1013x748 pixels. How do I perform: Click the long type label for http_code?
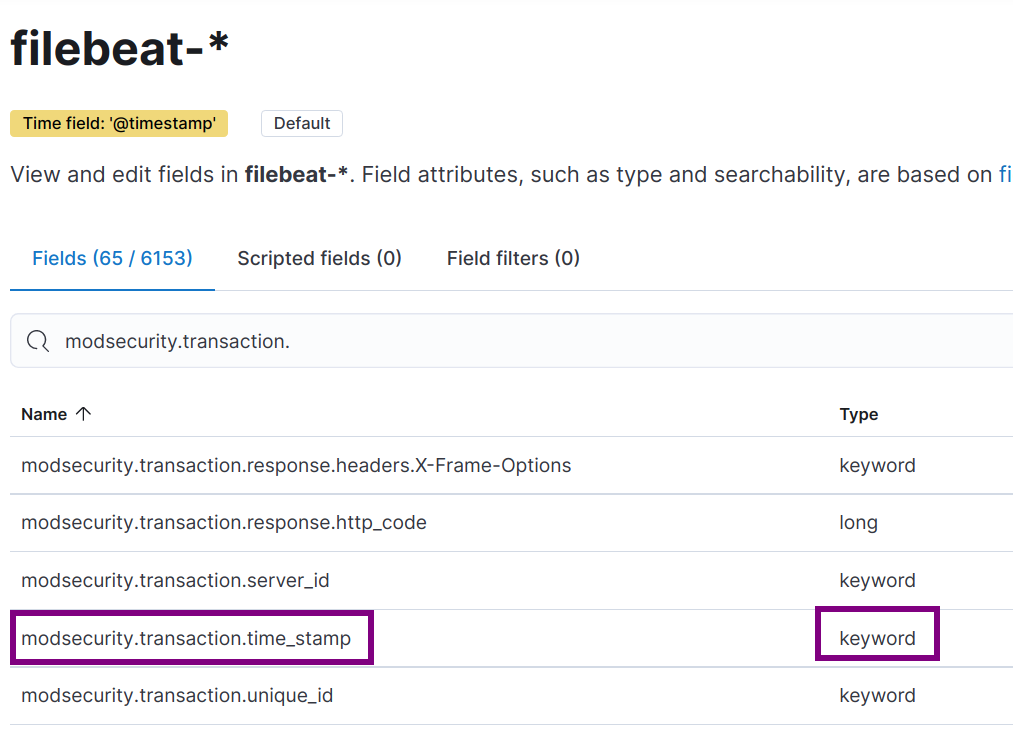(859, 522)
